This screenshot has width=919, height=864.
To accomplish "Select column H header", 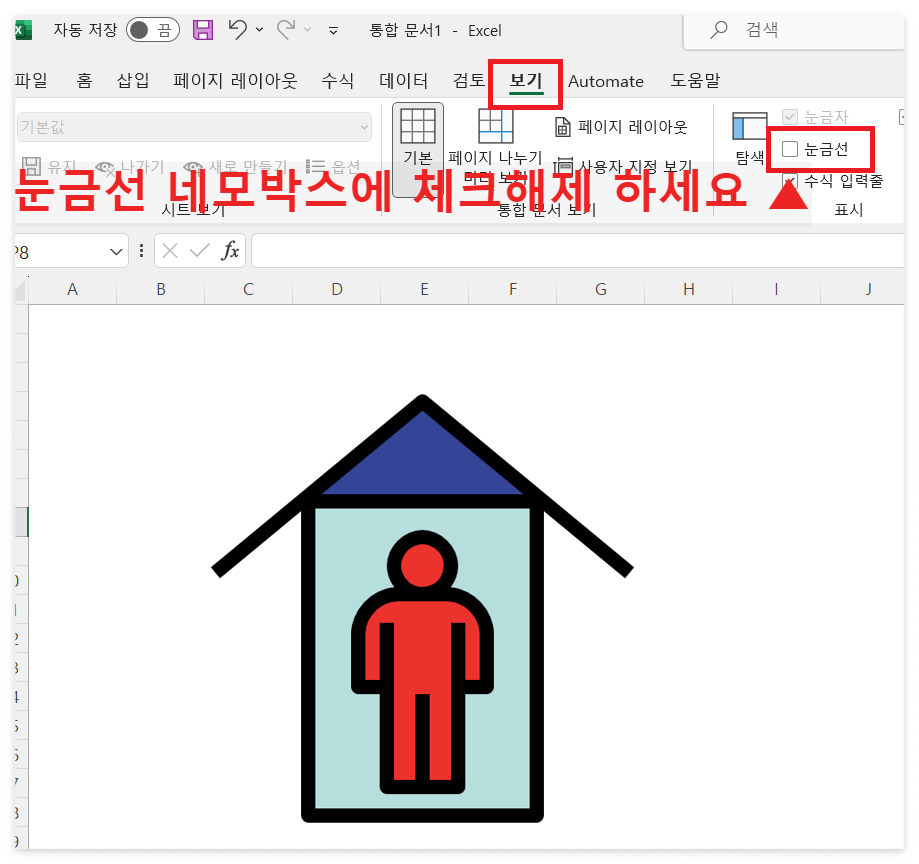I will coord(689,290).
